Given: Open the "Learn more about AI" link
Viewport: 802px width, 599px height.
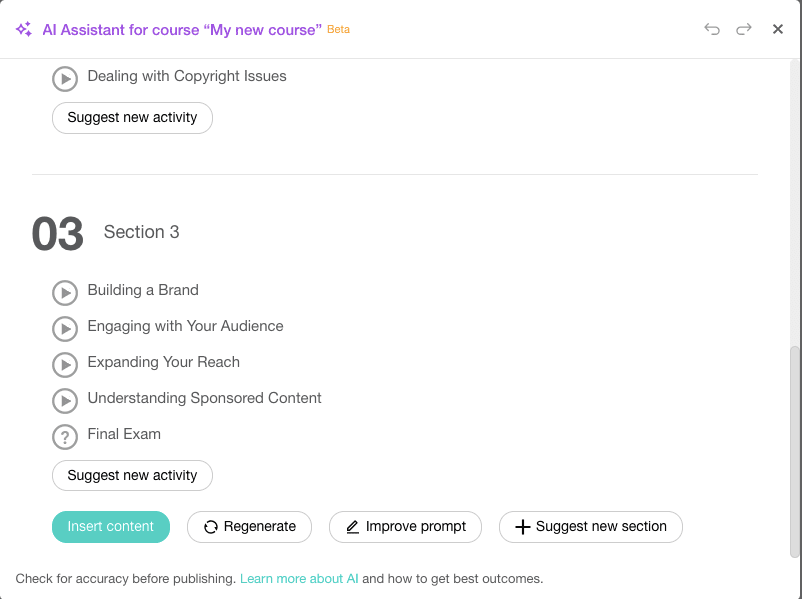Looking at the screenshot, I should coord(298,578).
